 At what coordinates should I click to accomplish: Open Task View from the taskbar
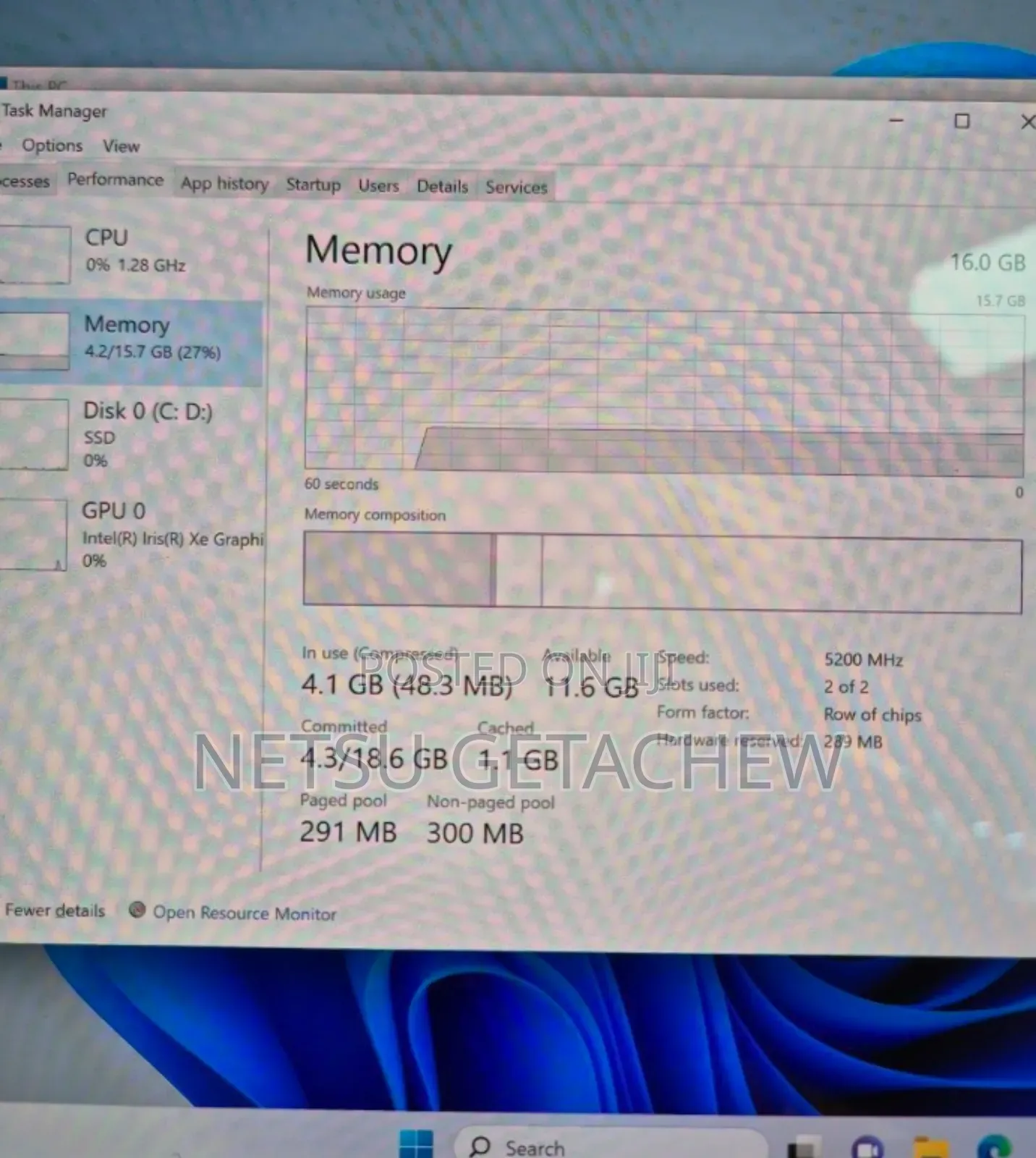[803, 1148]
